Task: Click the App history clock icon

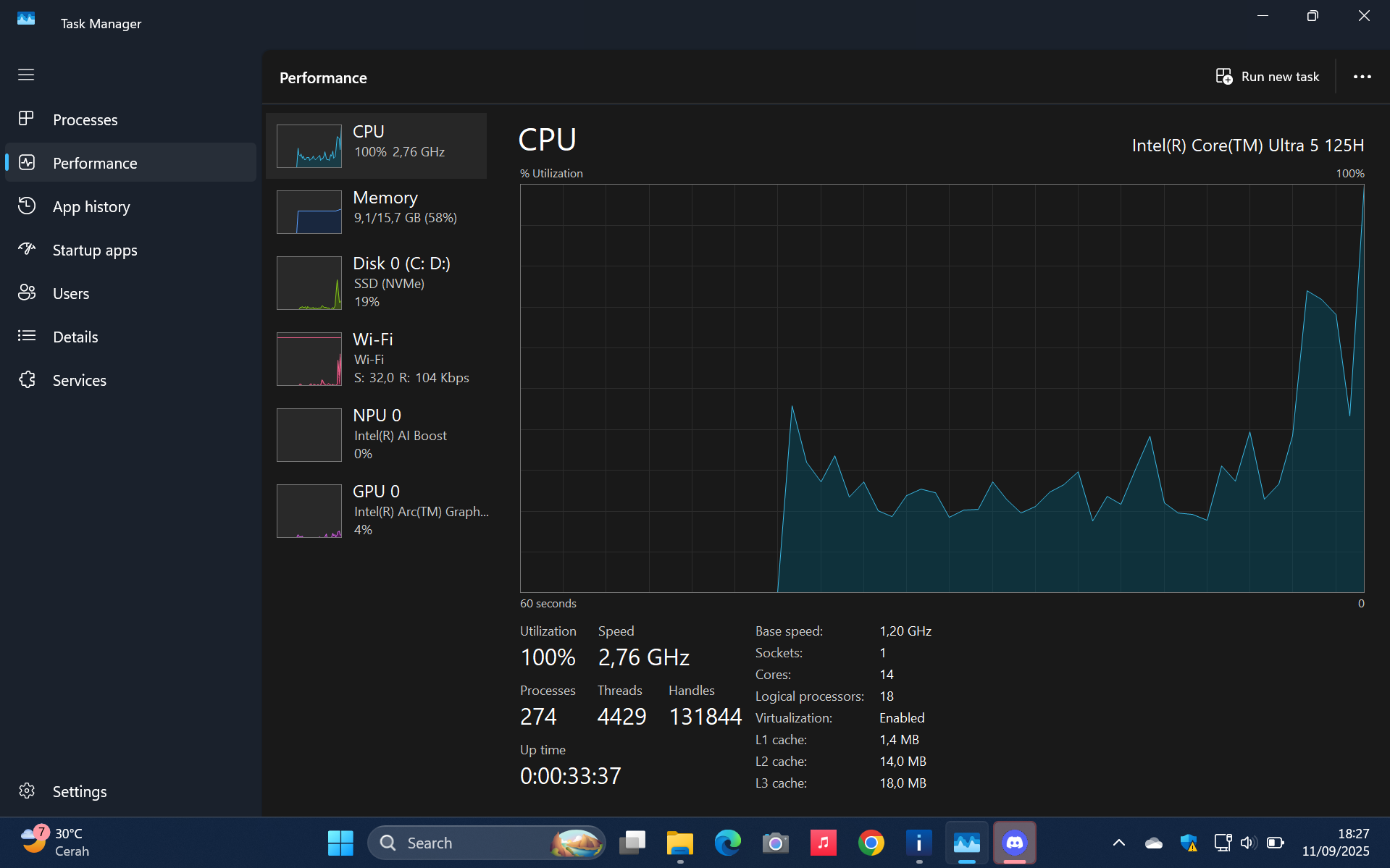Action: coord(27,206)
